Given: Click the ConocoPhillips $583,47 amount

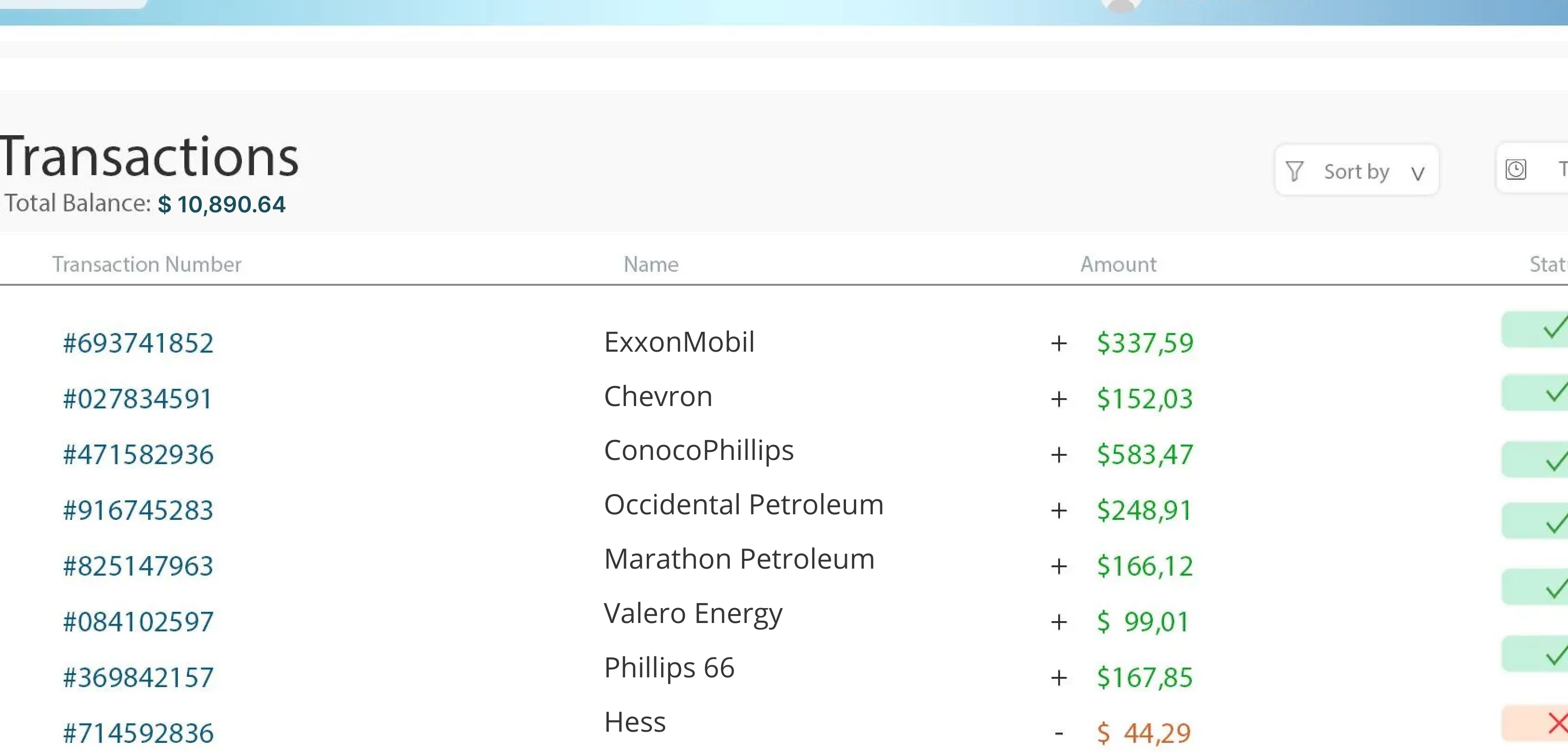Looking at the screenshot, I should [1145, 455].
